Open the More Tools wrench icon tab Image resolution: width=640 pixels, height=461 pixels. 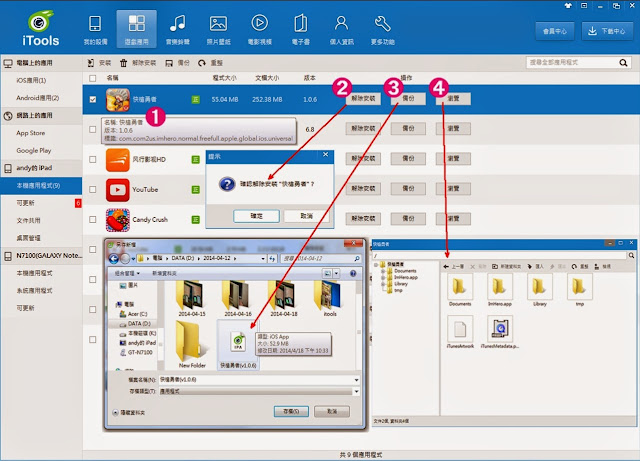pyautogui.click(x=382, y=29)
